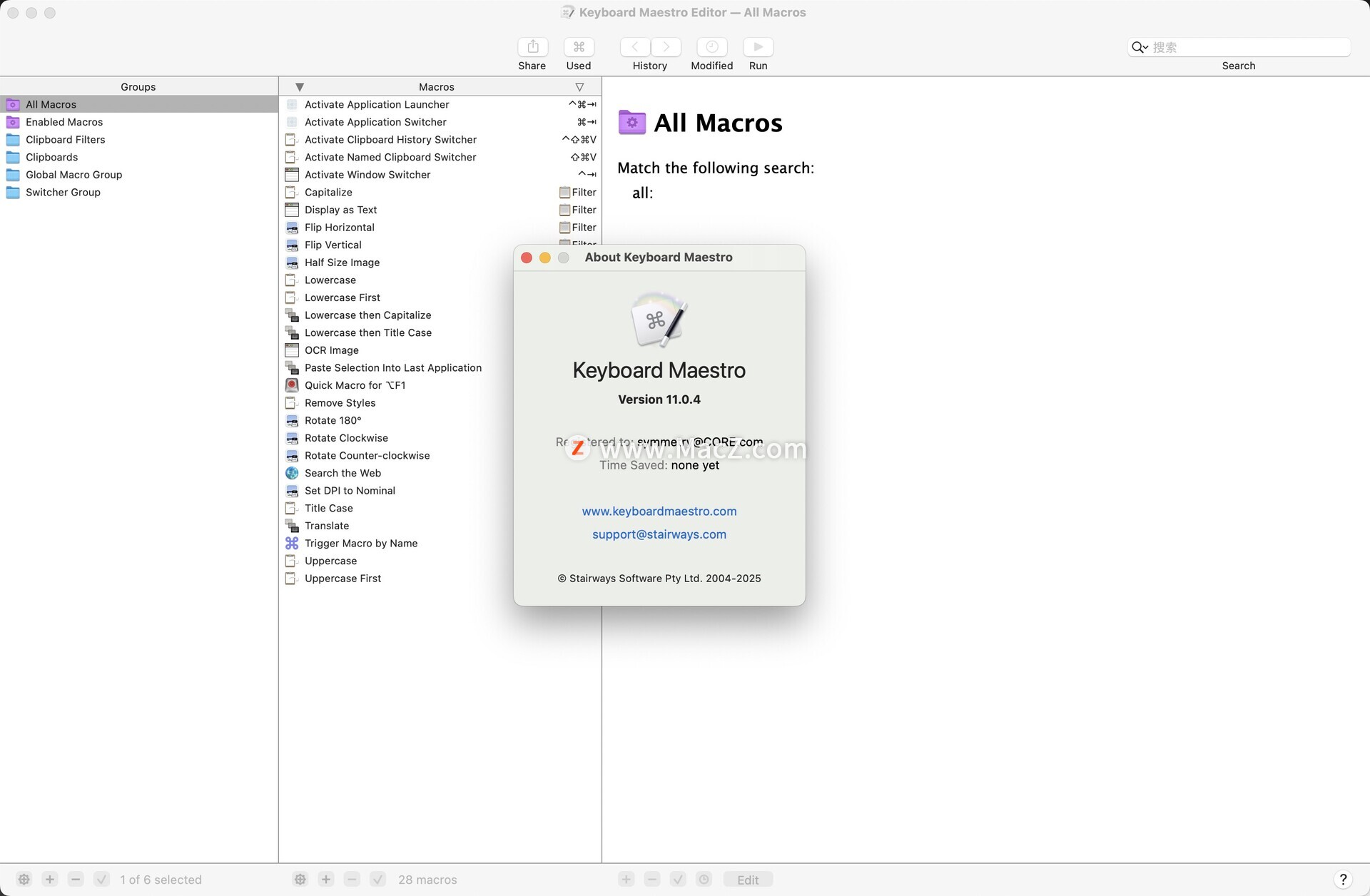Click the Trigger Macro by Name command icon
Screen dimensions: 1370x896
click(x=292, y=544)
